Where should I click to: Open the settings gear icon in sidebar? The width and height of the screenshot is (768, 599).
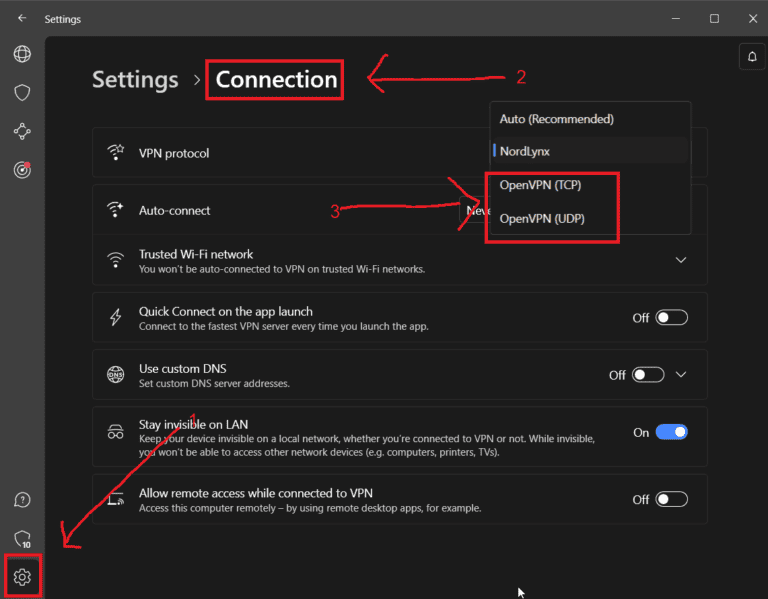pos(22,577)
